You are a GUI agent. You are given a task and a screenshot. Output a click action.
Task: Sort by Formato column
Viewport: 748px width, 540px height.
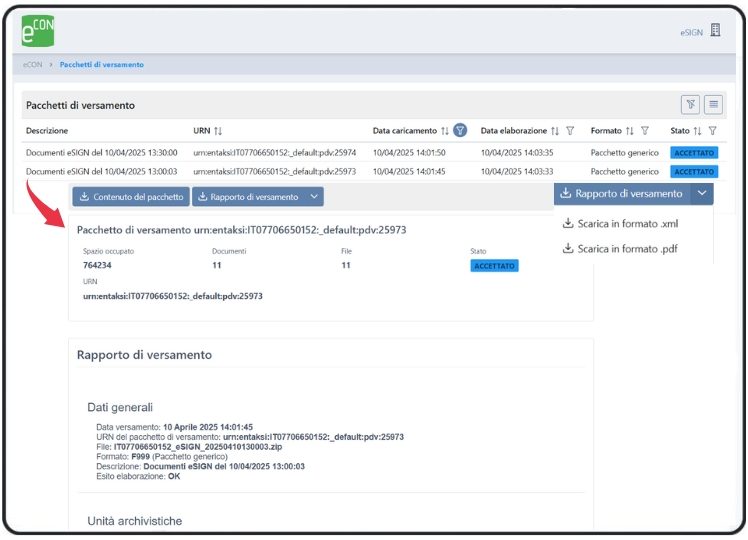[x=630, y=131]
